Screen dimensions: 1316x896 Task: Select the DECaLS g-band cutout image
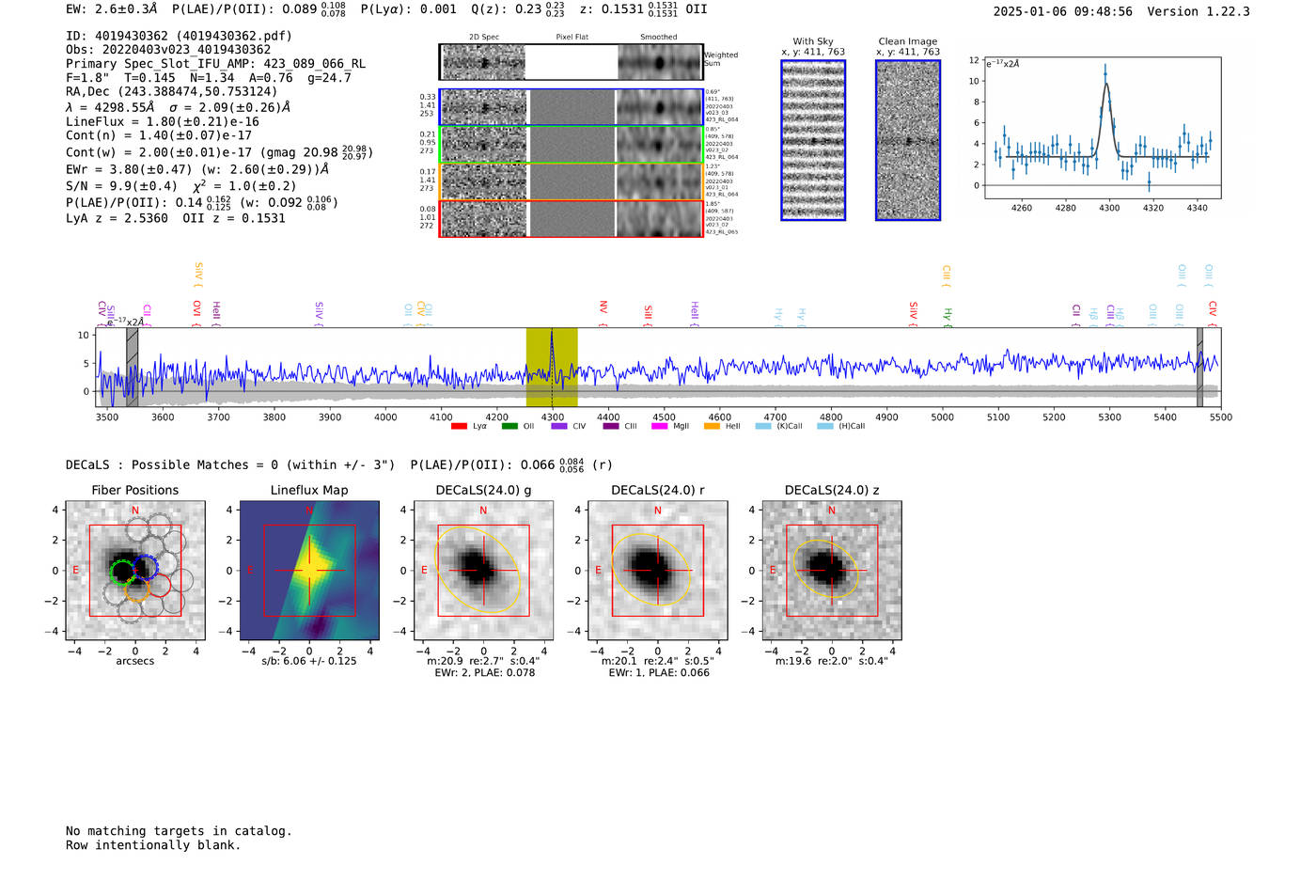pos(483,571)
